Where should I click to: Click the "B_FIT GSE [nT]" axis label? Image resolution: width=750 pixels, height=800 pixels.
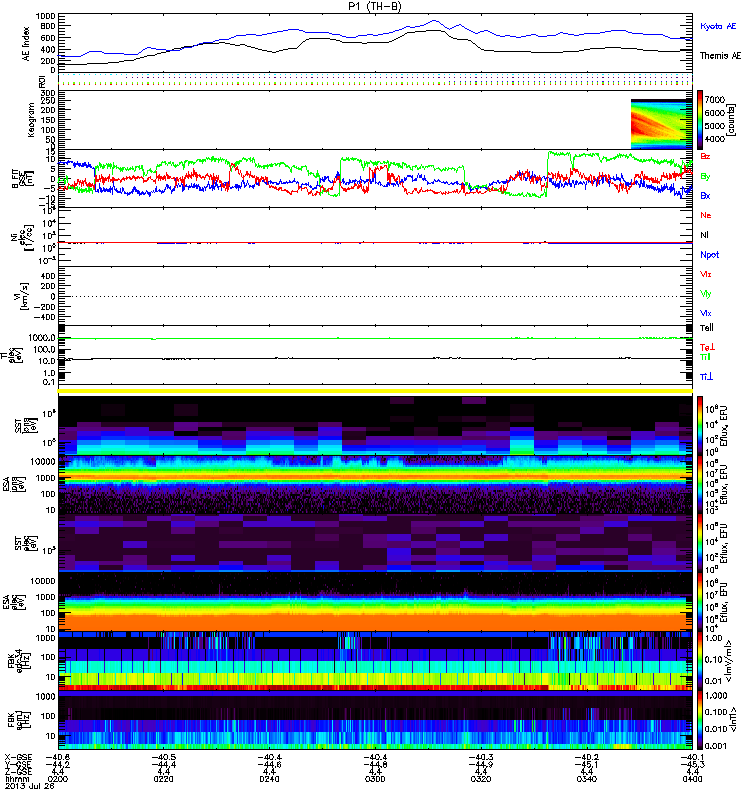pyautogui.click(x=23, y=178)
